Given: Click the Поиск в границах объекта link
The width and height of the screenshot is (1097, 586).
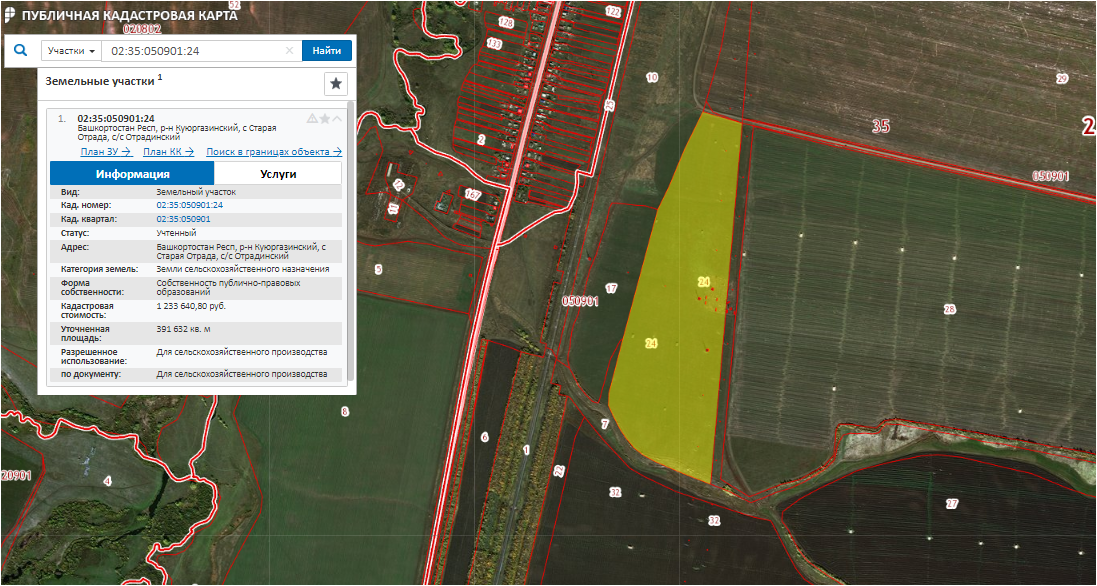Looking at the screenshot, I should (274, 152).
